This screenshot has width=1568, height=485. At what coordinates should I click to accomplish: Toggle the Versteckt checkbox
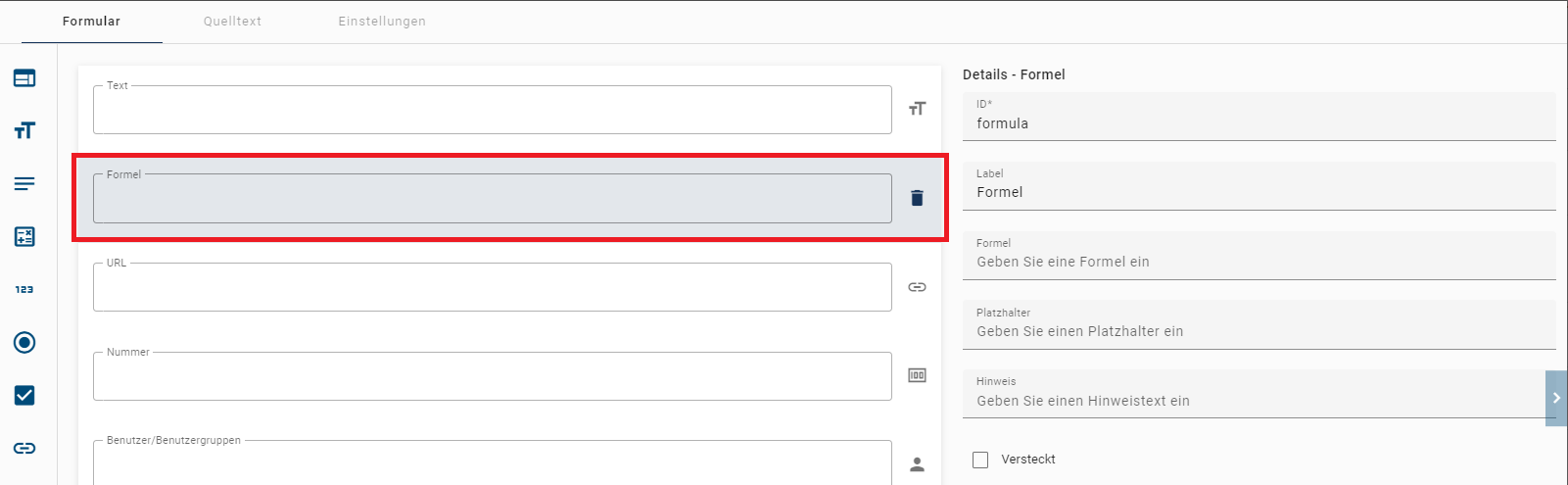click(980, 460)
